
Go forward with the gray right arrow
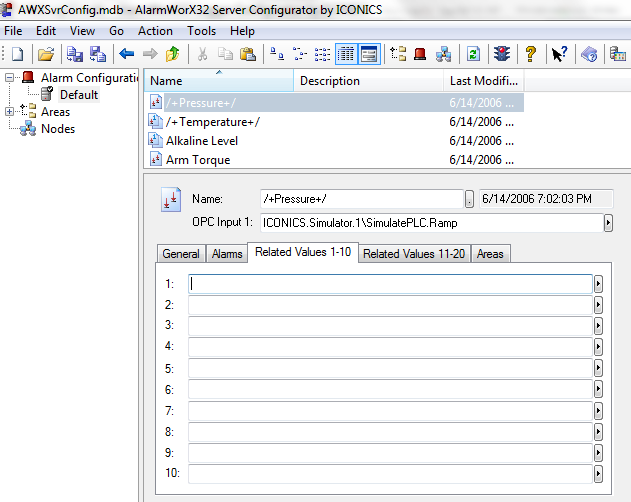pos(150,54)
